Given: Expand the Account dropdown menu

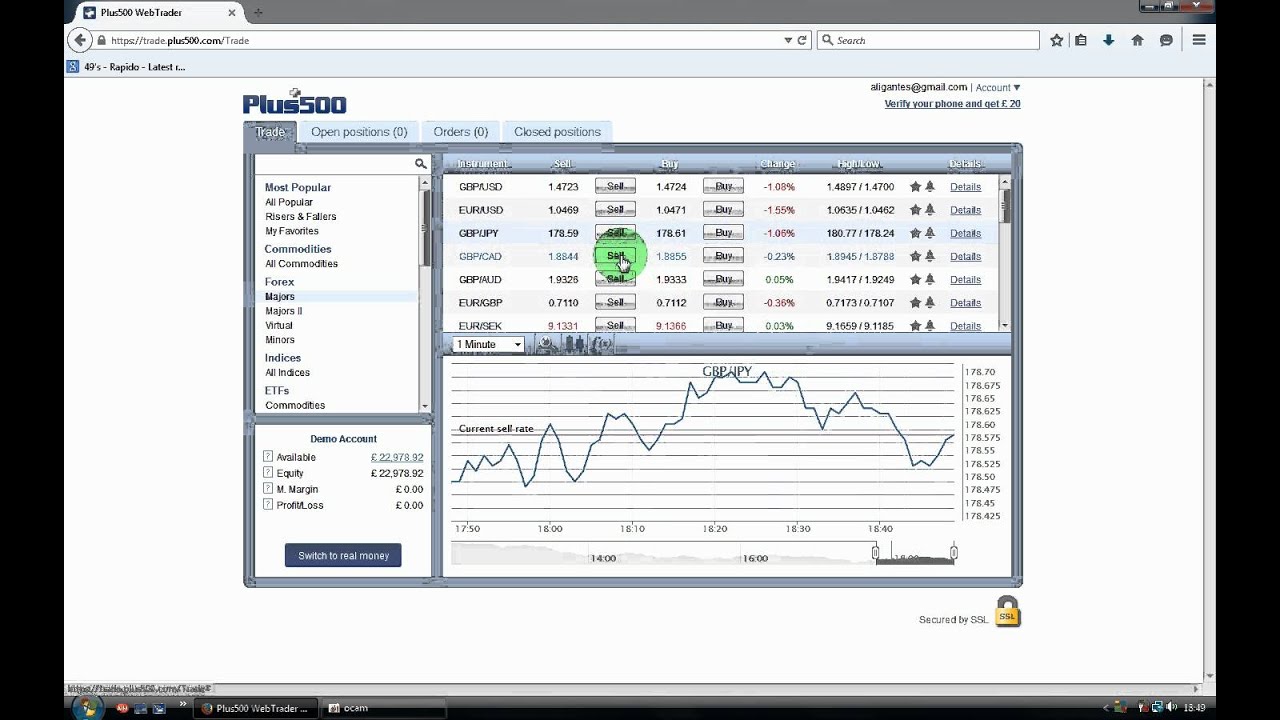Looking at the screenshot, I should (x=998, y=88).
